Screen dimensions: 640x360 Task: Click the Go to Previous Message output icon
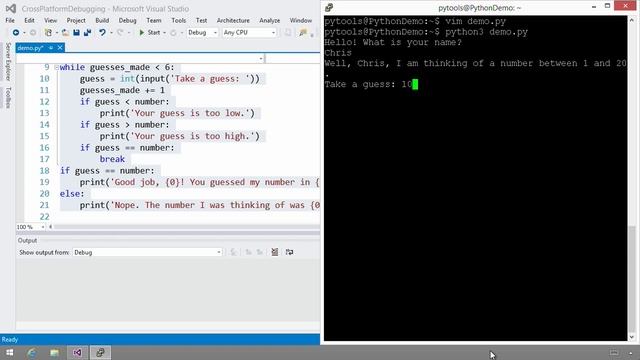[x=248, y=252]
